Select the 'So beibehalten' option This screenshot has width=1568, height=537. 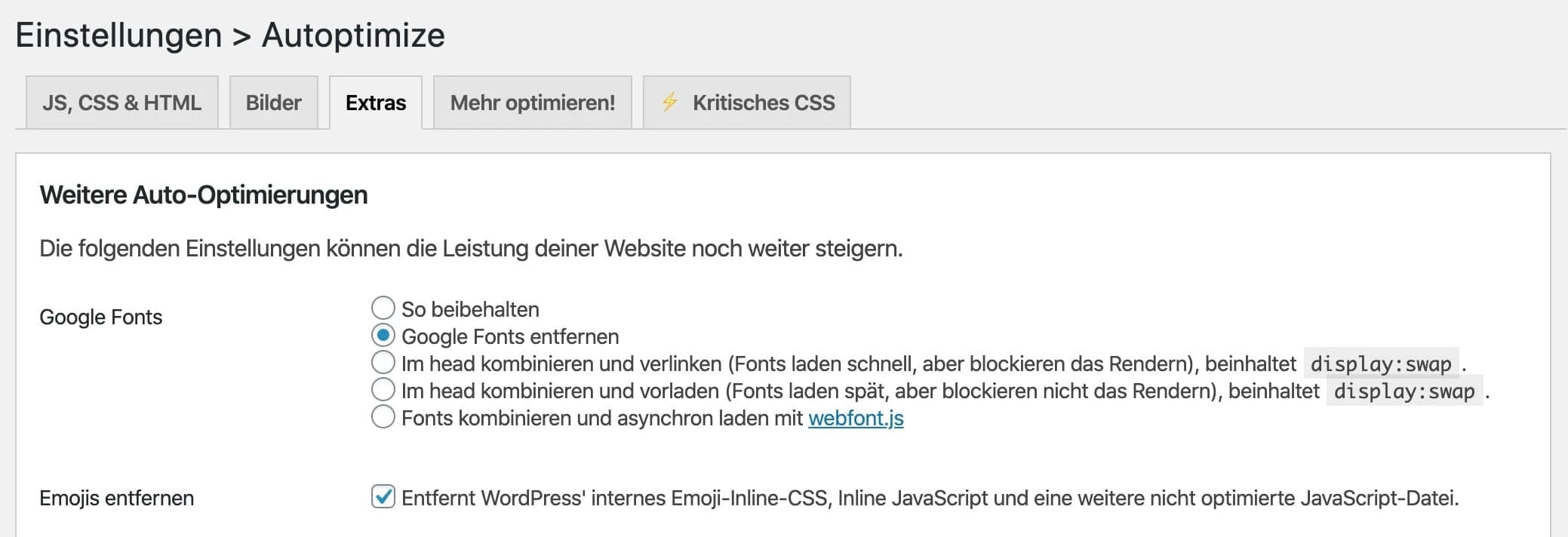pyautogui.click(x=383, y=308)
